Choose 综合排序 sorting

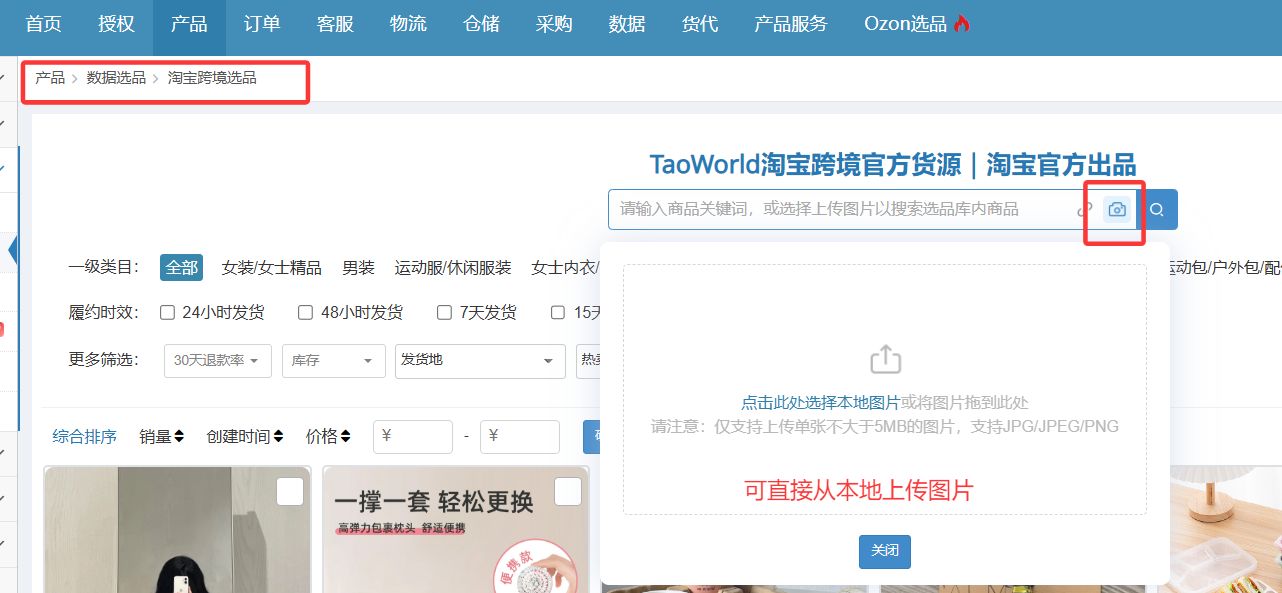pyautogui.click(x=85, y=437)
